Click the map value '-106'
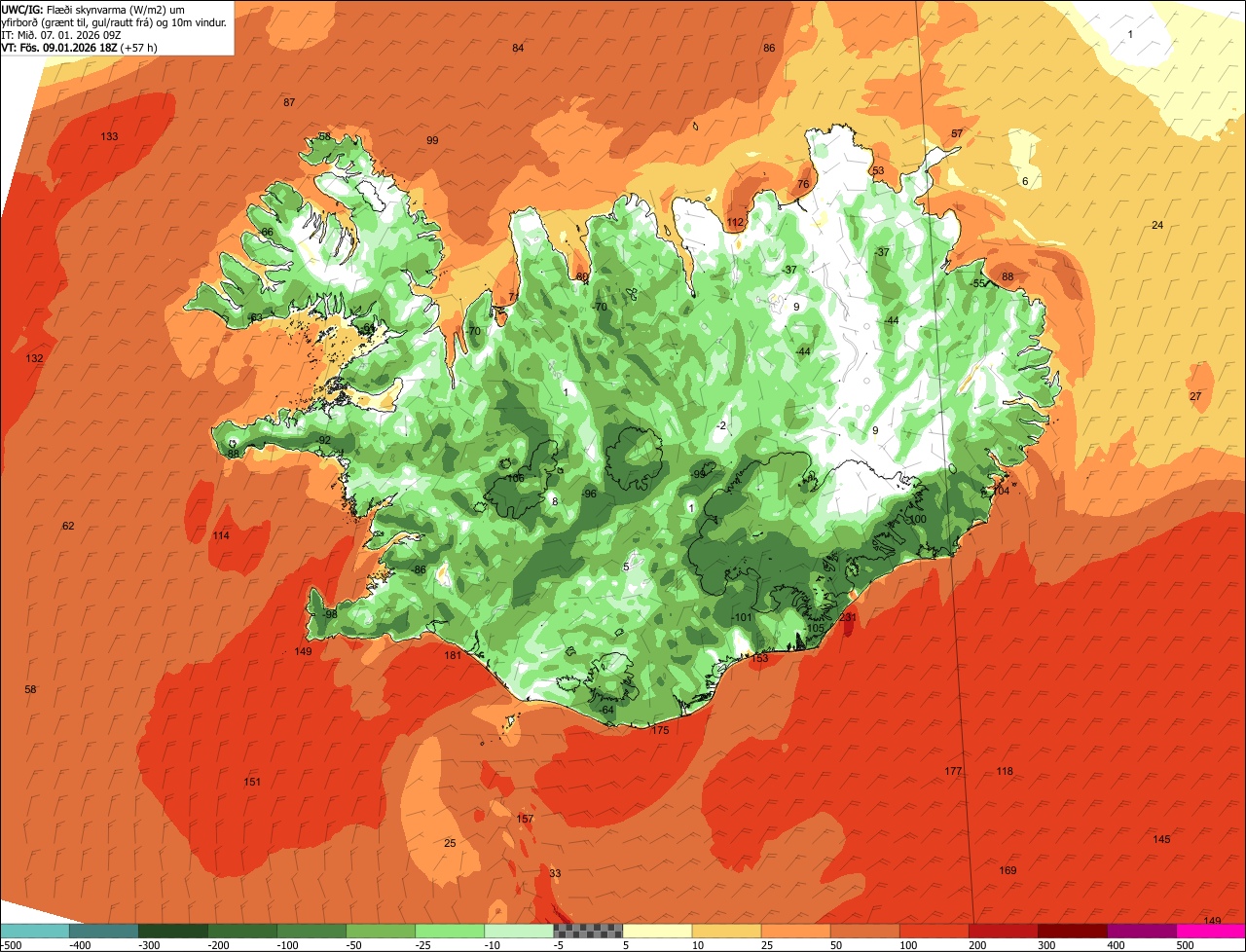This screenshot has height=952, width=1246. coord(514,479)
